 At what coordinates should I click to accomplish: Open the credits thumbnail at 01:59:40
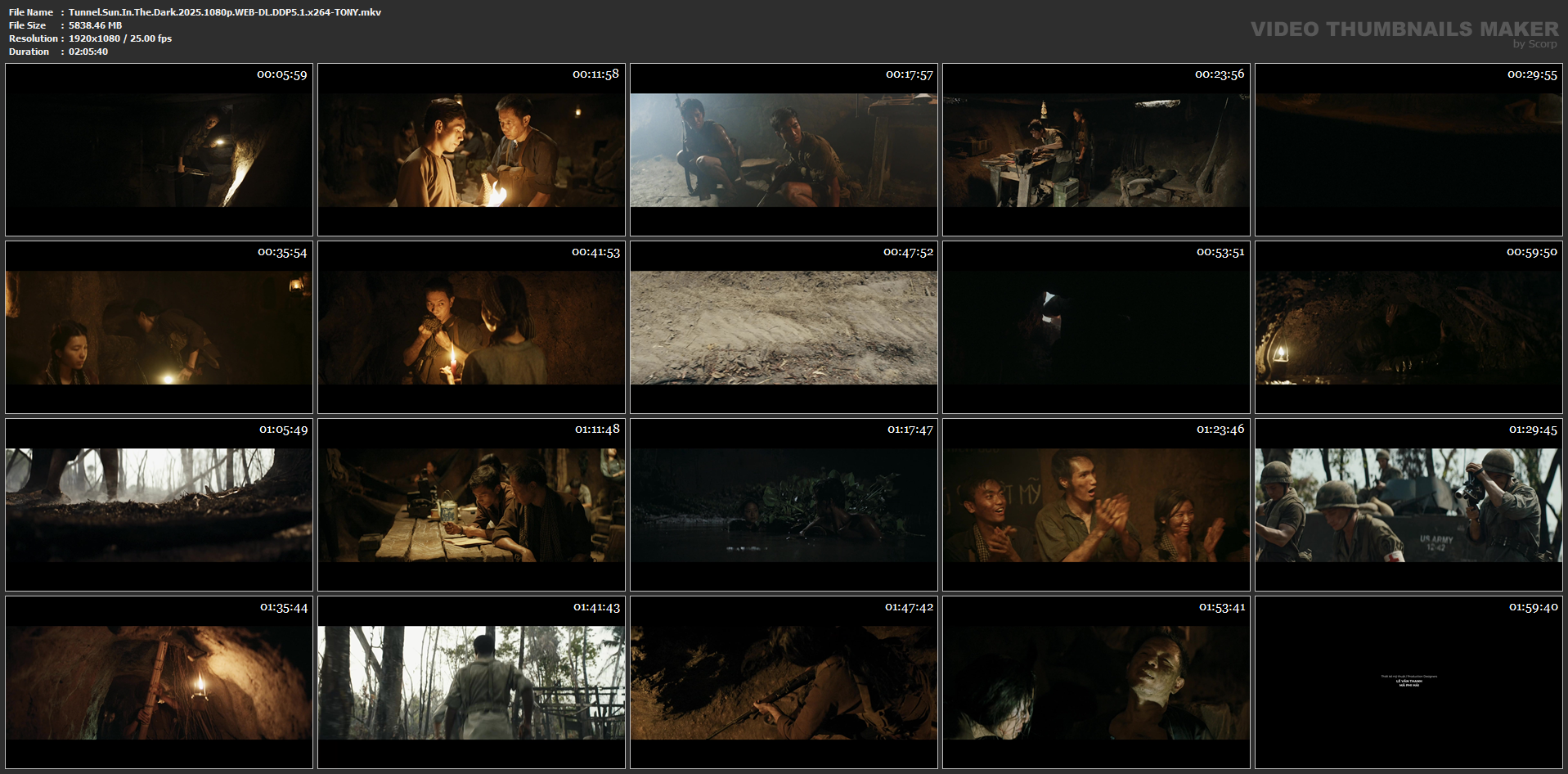click(1409, 682)
